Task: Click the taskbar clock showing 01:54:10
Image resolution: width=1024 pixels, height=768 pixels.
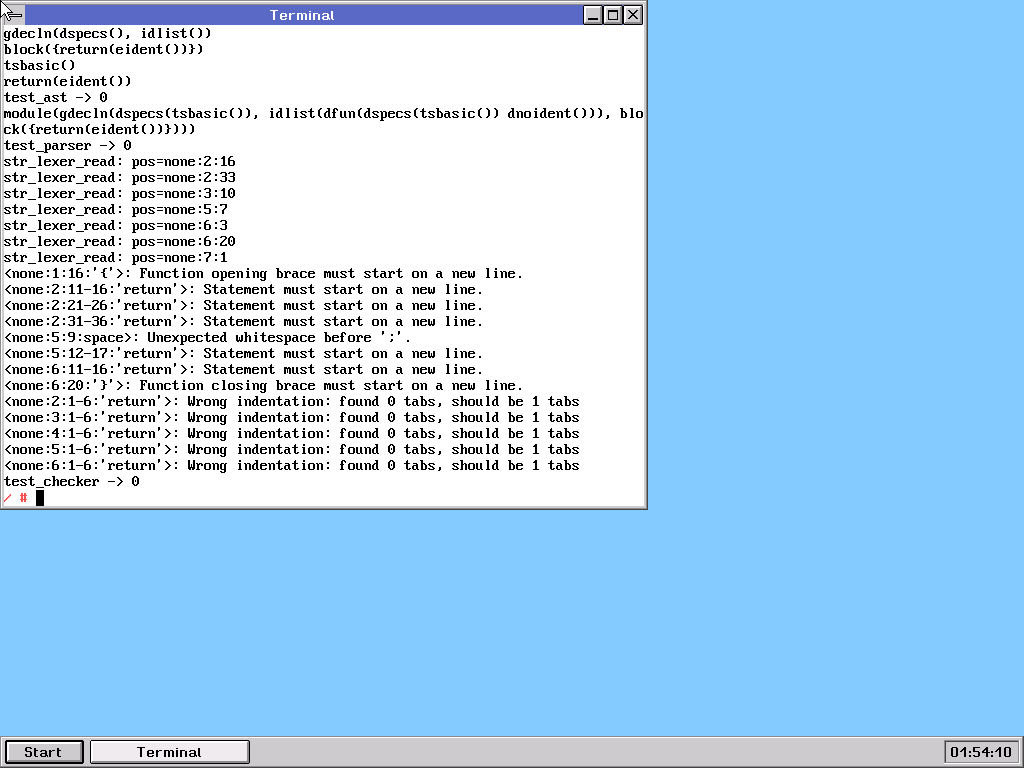Action: click(x=980, y=752)
